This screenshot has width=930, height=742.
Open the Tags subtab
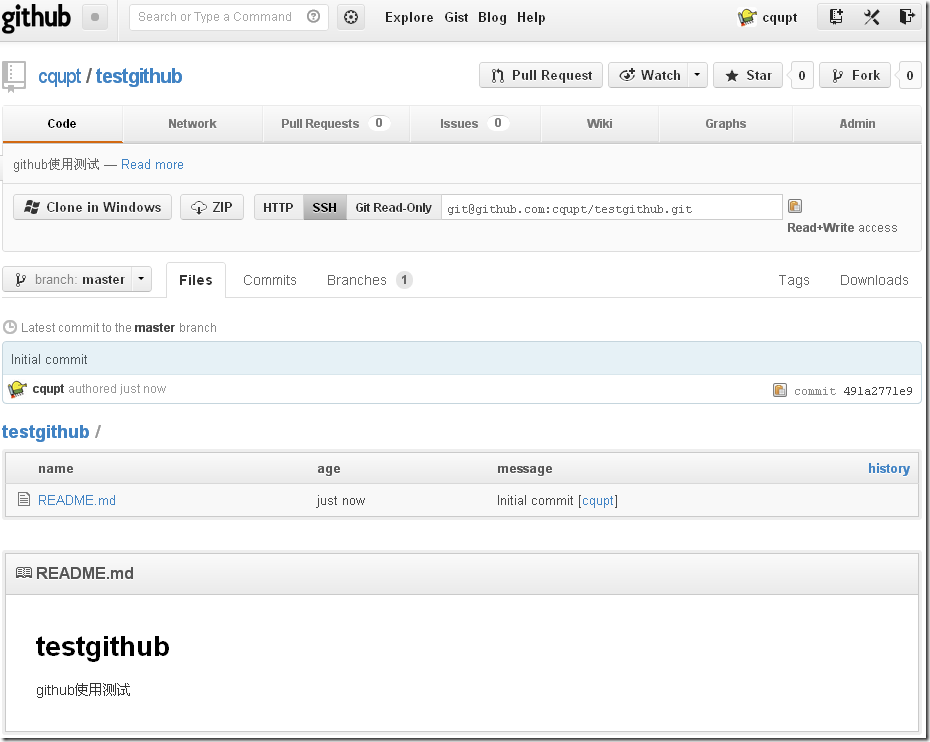[x=794, y=280]
